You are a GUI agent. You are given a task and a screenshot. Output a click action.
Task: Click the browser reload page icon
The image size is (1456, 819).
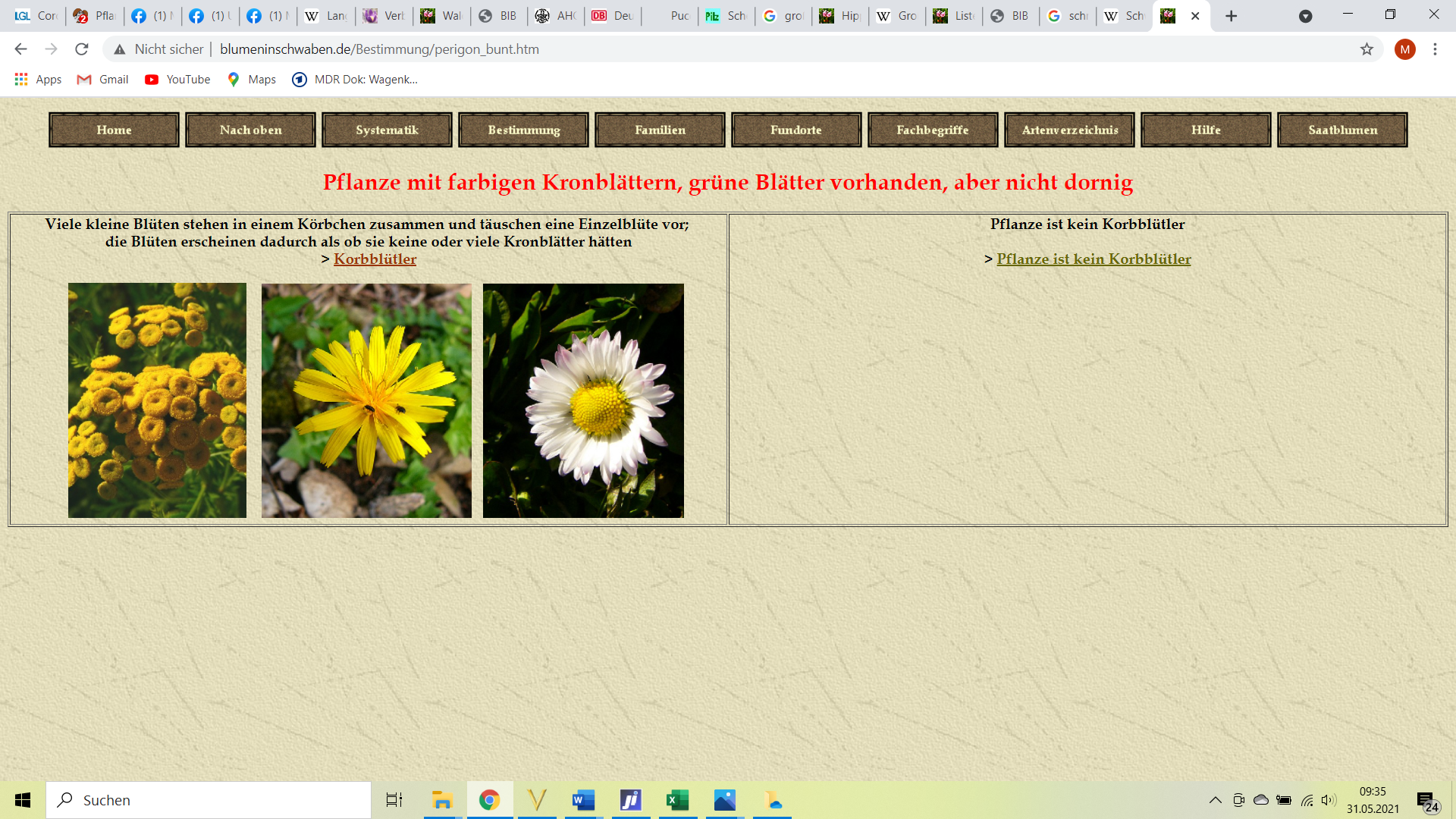tap(82, 49)
